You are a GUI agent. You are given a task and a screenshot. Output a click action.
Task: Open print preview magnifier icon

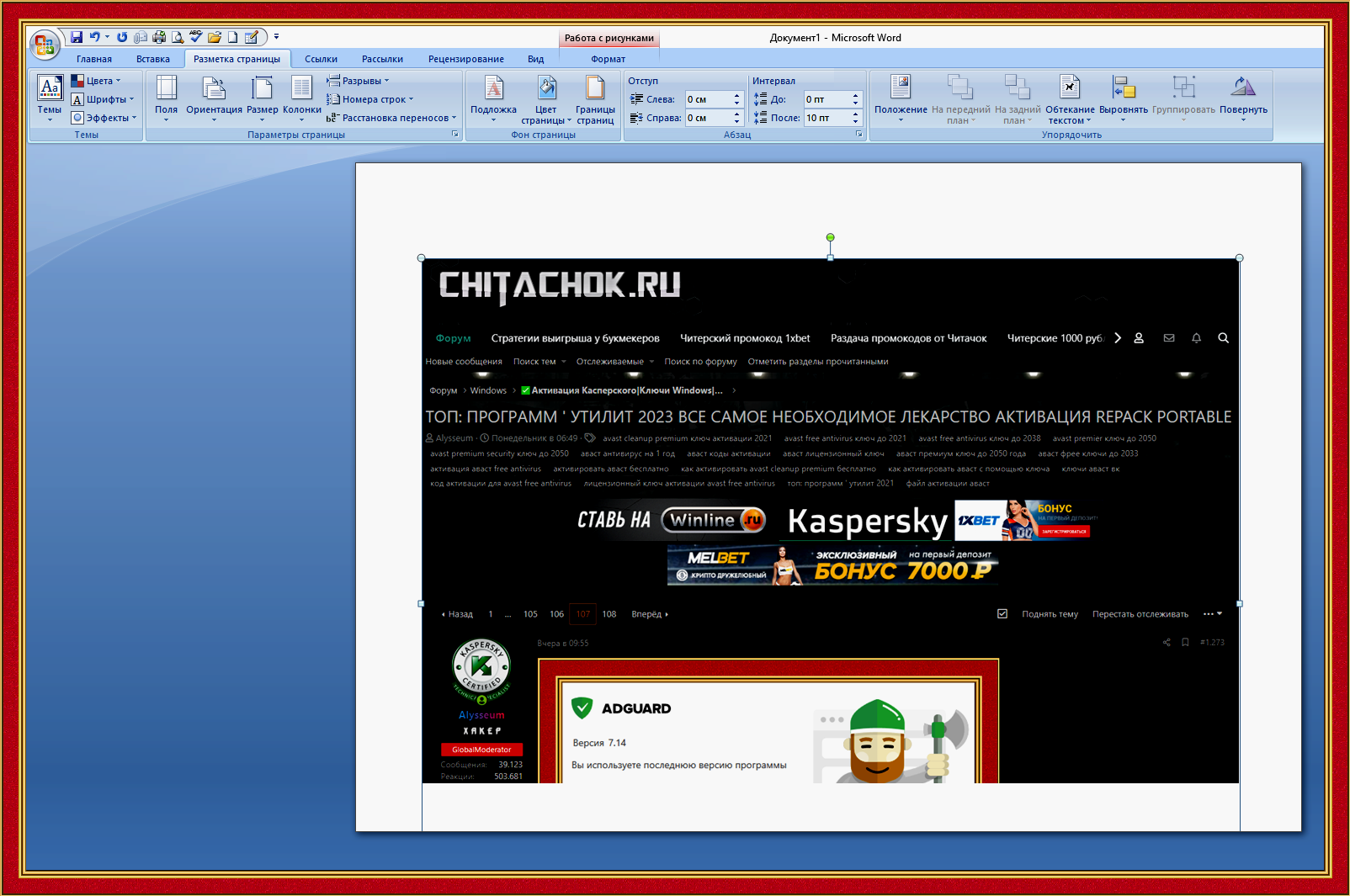pyautogui.click(x=177, y=37)
